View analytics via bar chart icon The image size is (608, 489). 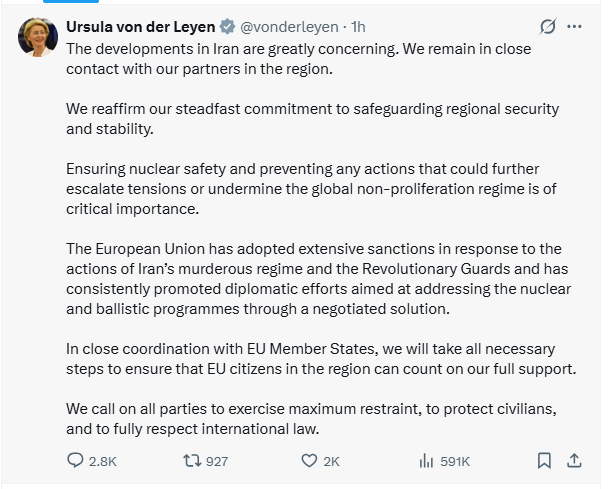(426, 461)
